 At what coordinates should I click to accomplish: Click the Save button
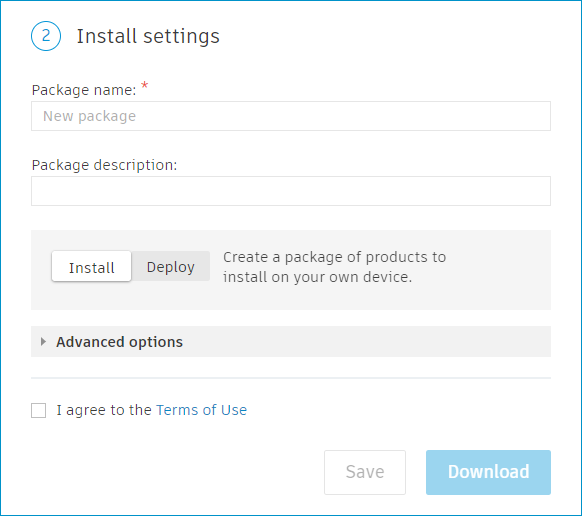coord(365,472)
